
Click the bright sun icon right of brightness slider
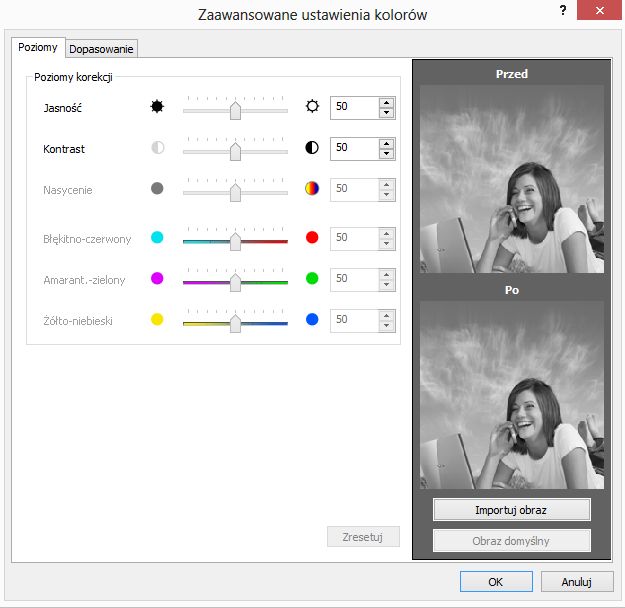(312, 106)
